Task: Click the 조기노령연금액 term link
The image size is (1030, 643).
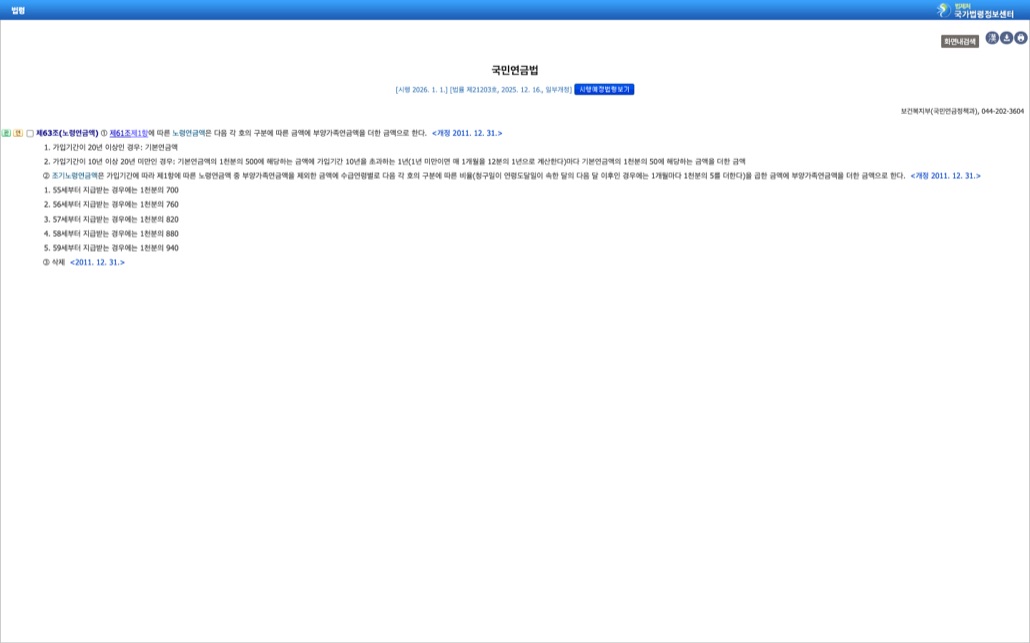Action: [75, 176]
